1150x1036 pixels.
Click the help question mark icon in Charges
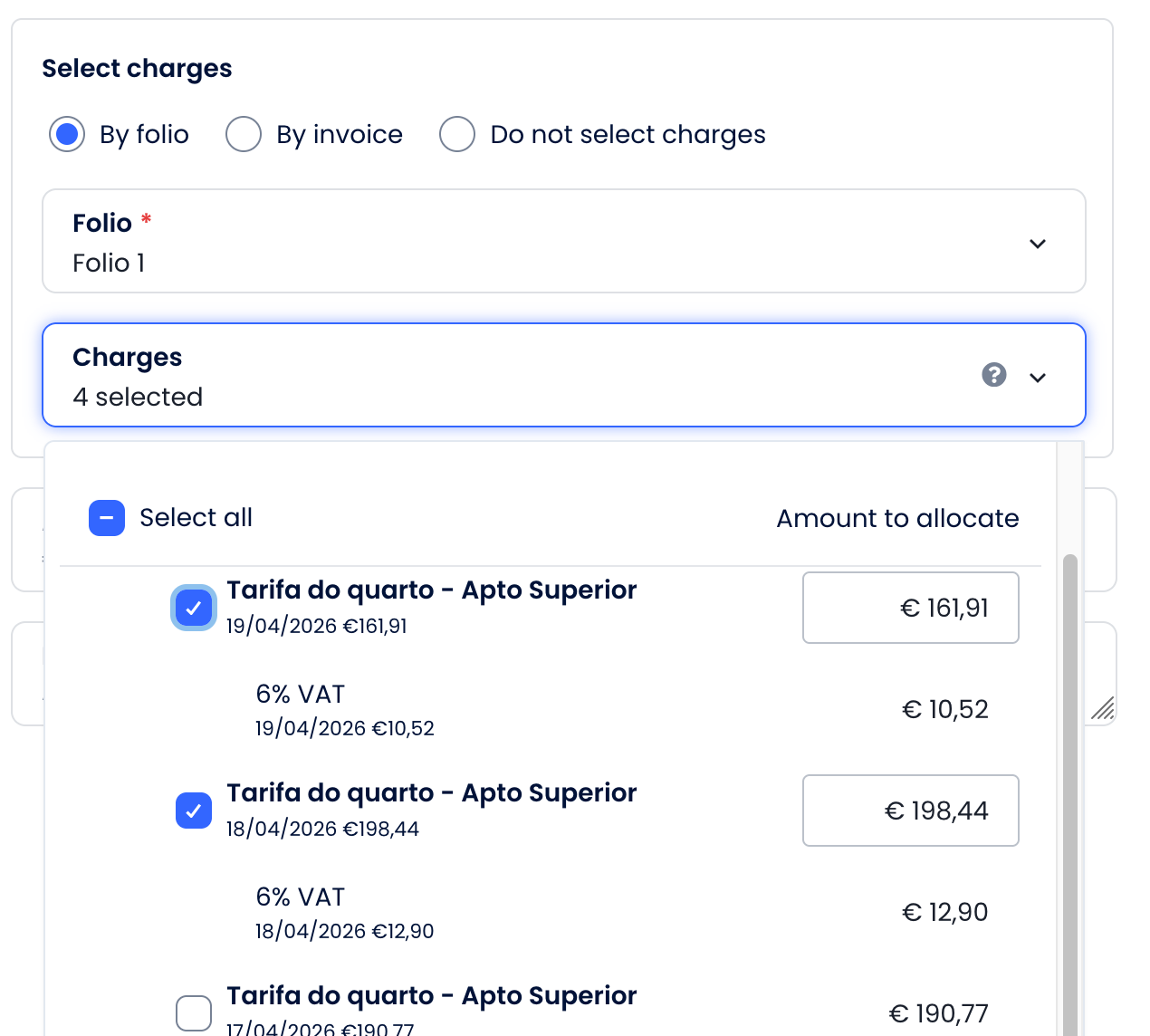tap(993, 375)
